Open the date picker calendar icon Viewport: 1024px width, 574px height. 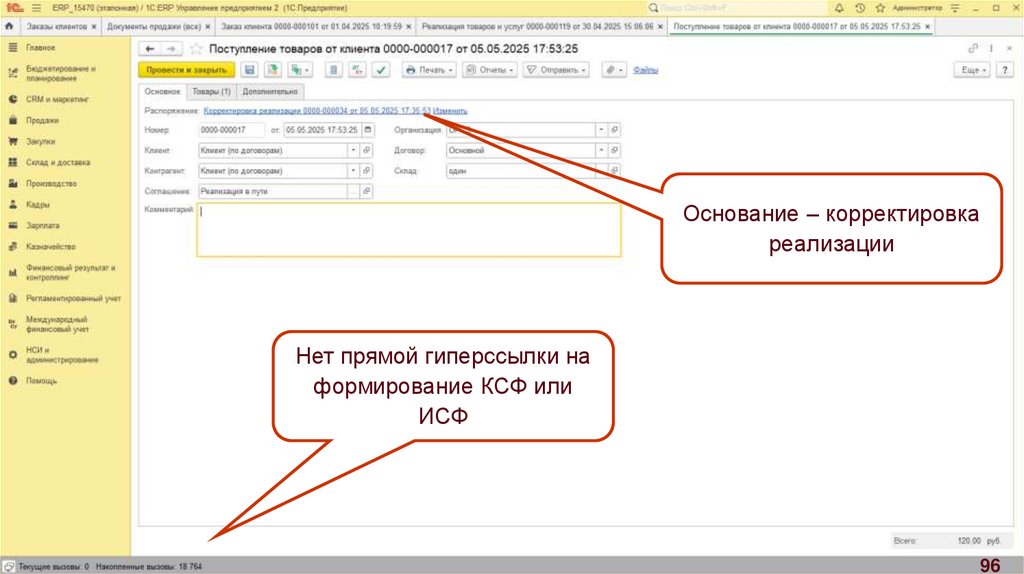click(x=368, y=130)
